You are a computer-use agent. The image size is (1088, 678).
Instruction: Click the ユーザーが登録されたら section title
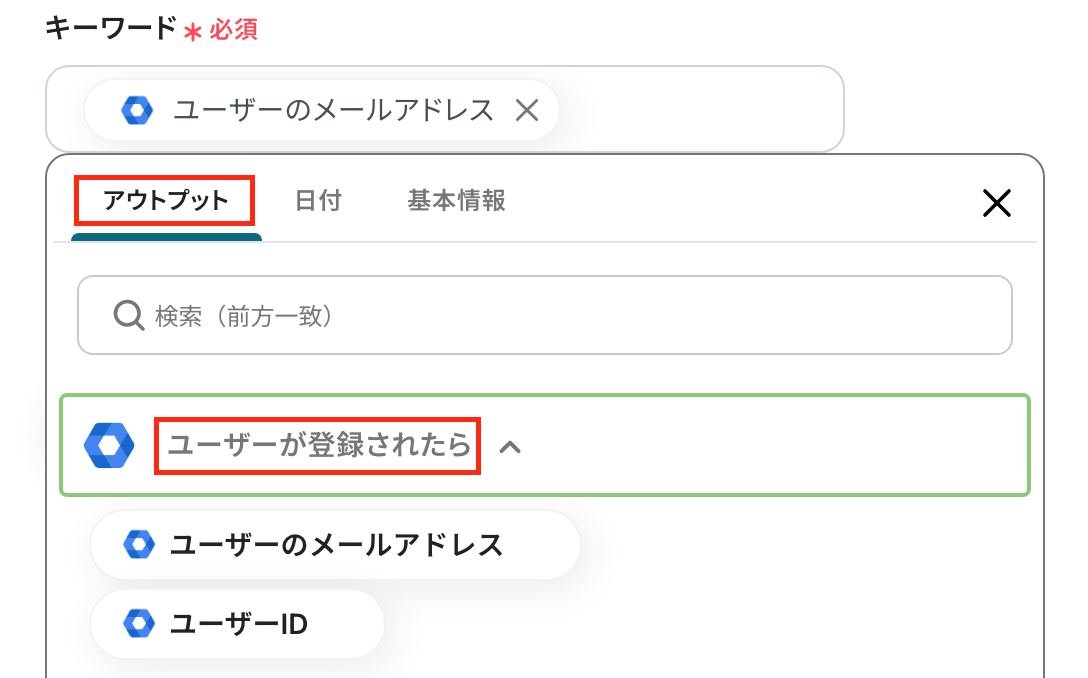[318, 446]
